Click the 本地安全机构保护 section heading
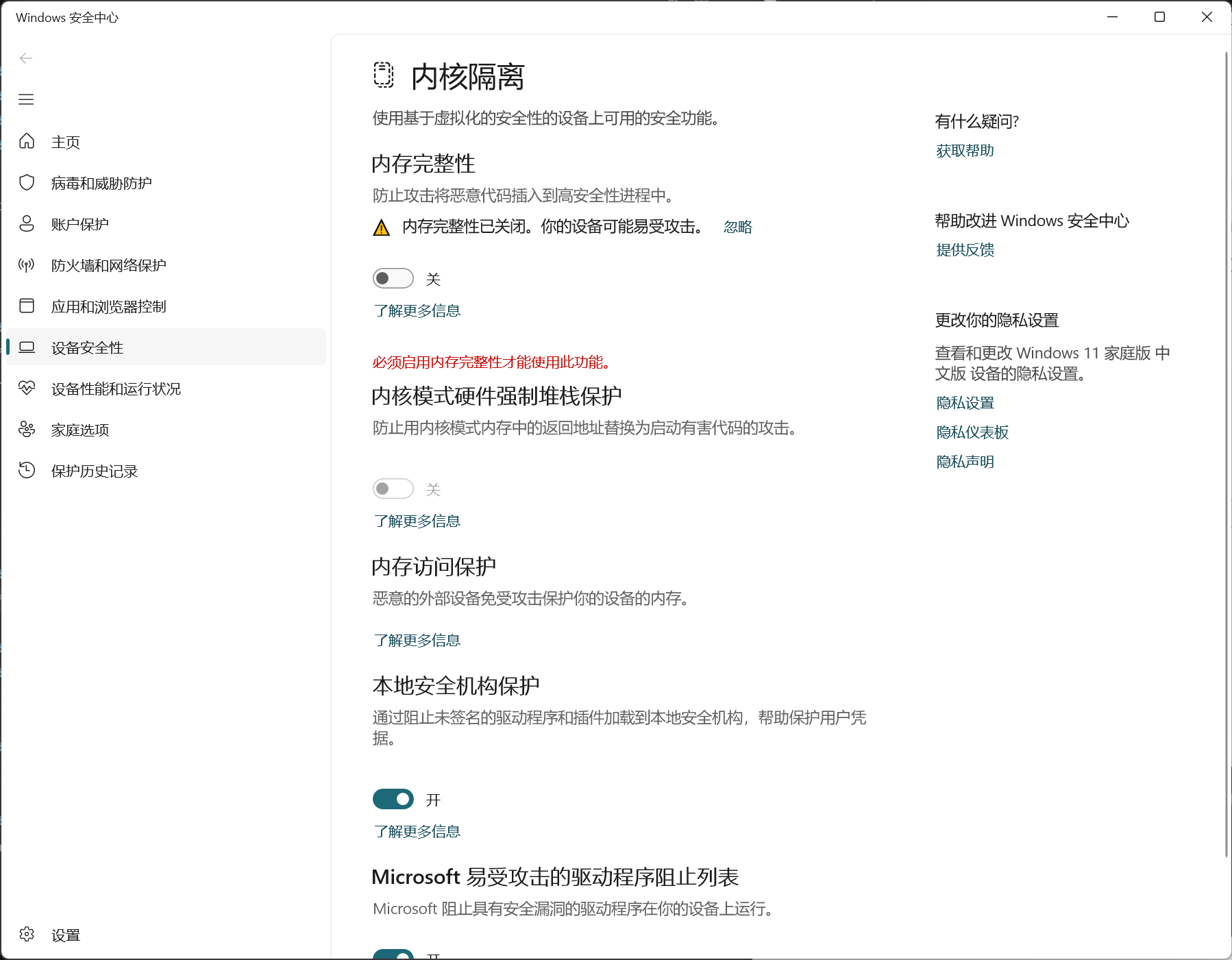 [x=456, y=686]
